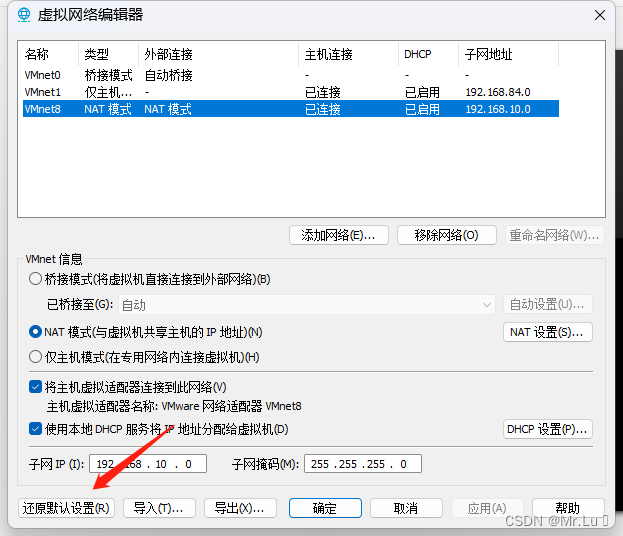Click 子网地址 column header
Image resolution: width=623 pixels, height=536 pixels.
(509, 54)
